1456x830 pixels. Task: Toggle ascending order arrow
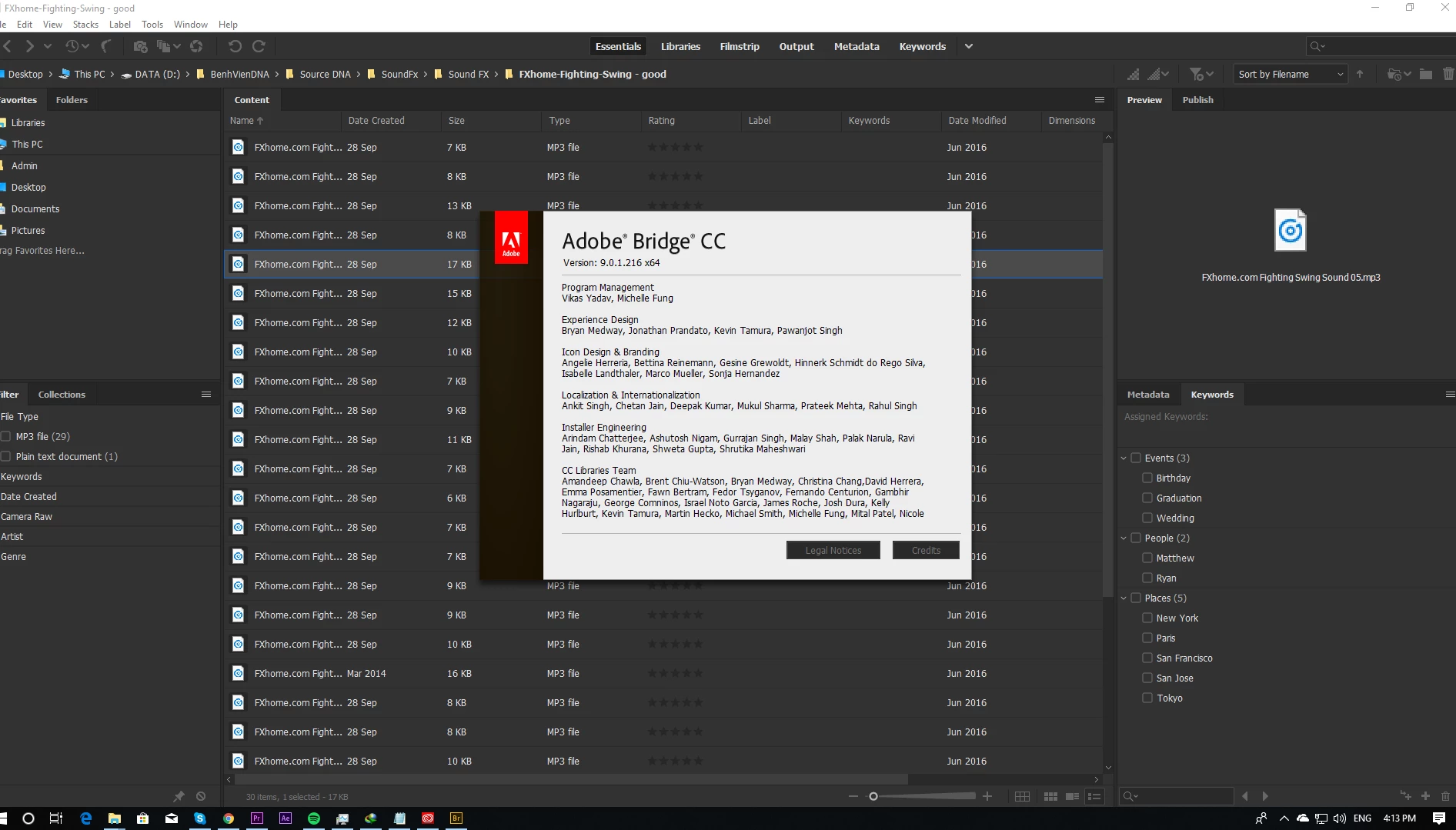point(1360,74)
